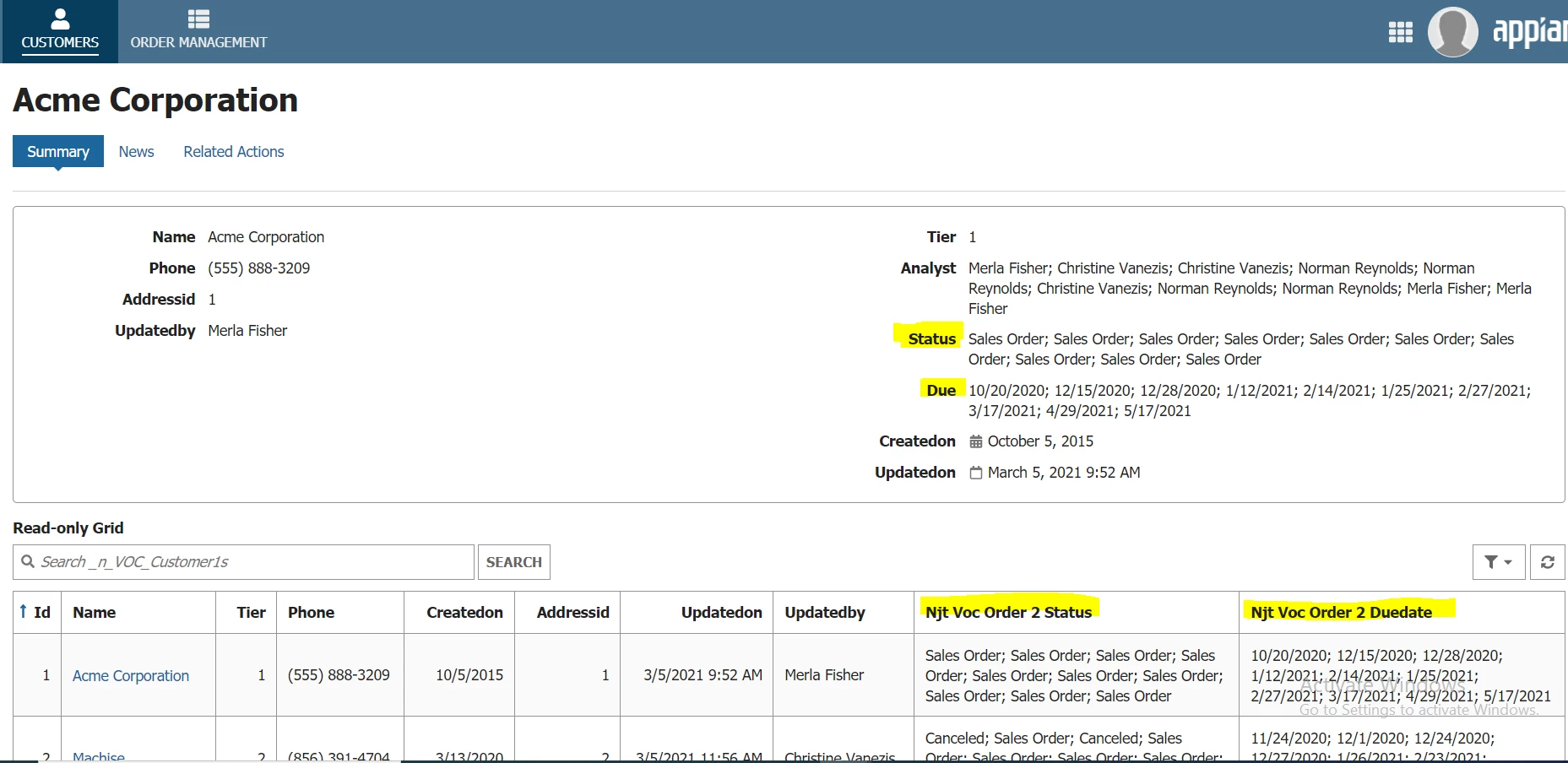Open the Customers site page

(60, 31)
